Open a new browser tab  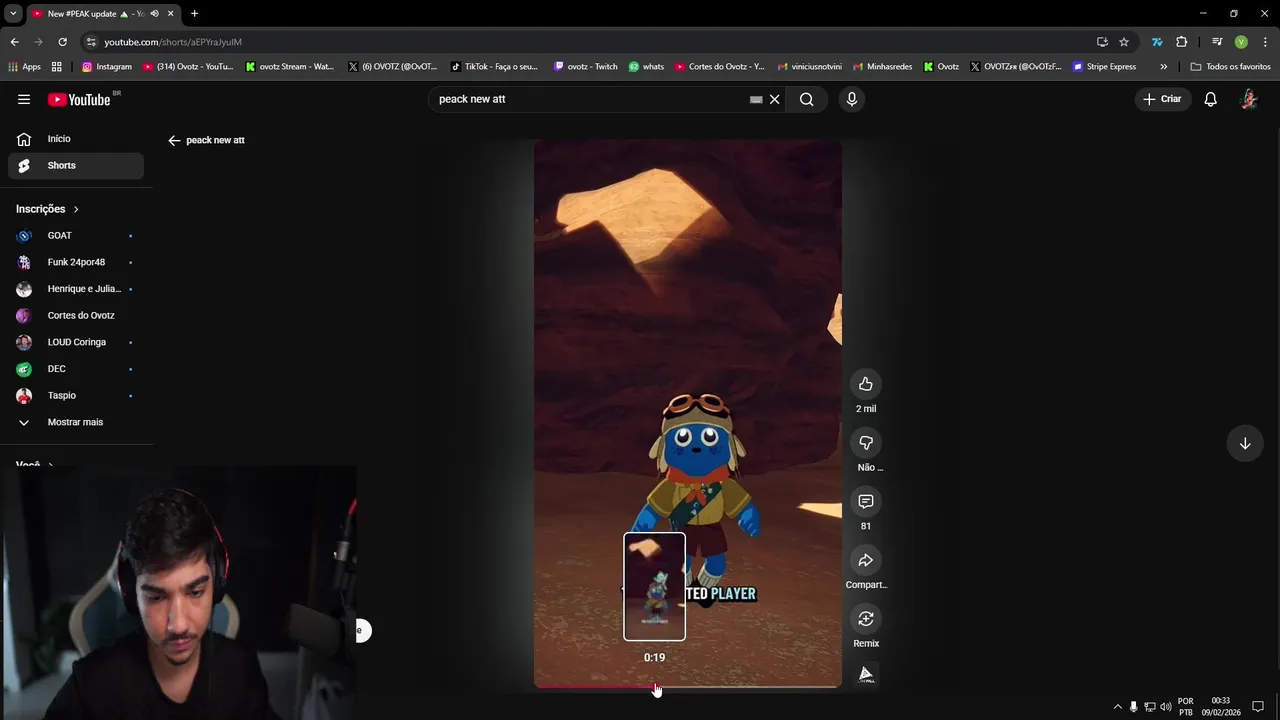(194, 14)
